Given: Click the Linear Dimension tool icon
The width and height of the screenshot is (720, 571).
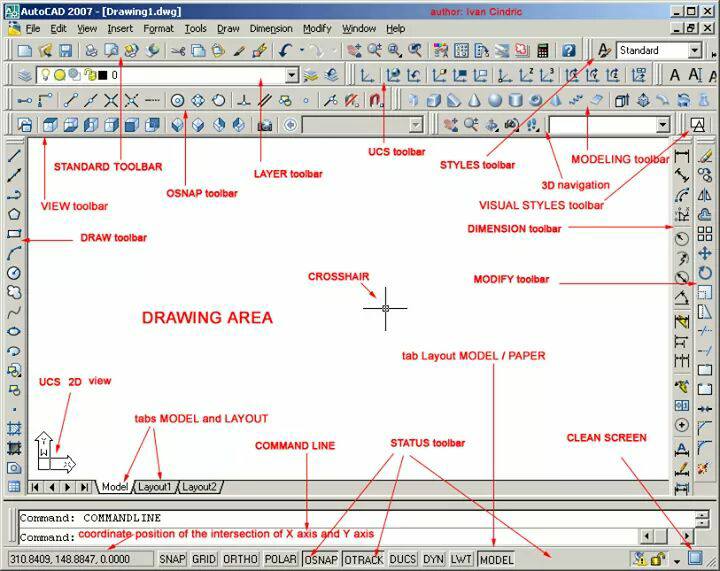Looking at the screenshot, I should pos(682,156).
